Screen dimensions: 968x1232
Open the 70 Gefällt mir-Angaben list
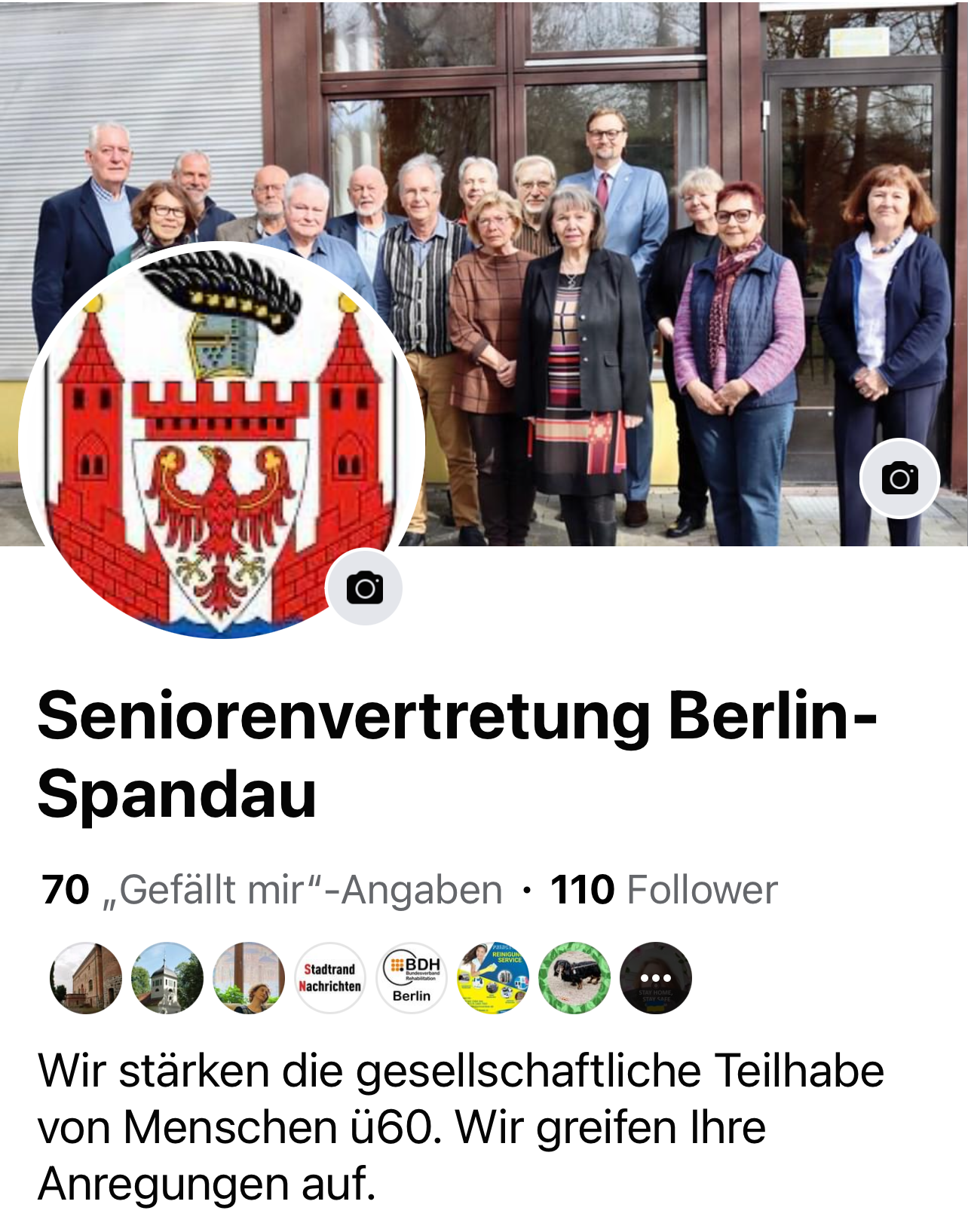click(x=272, y=890)
